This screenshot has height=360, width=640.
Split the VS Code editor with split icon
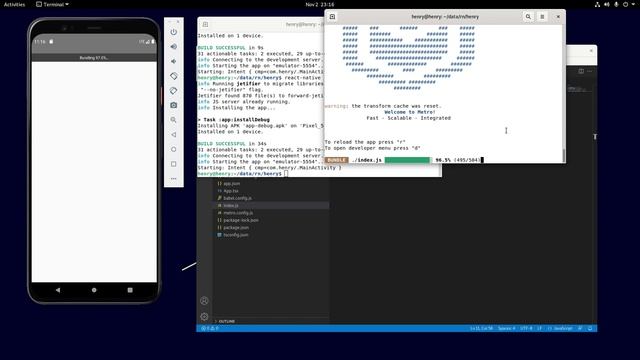tap(581, 71)
